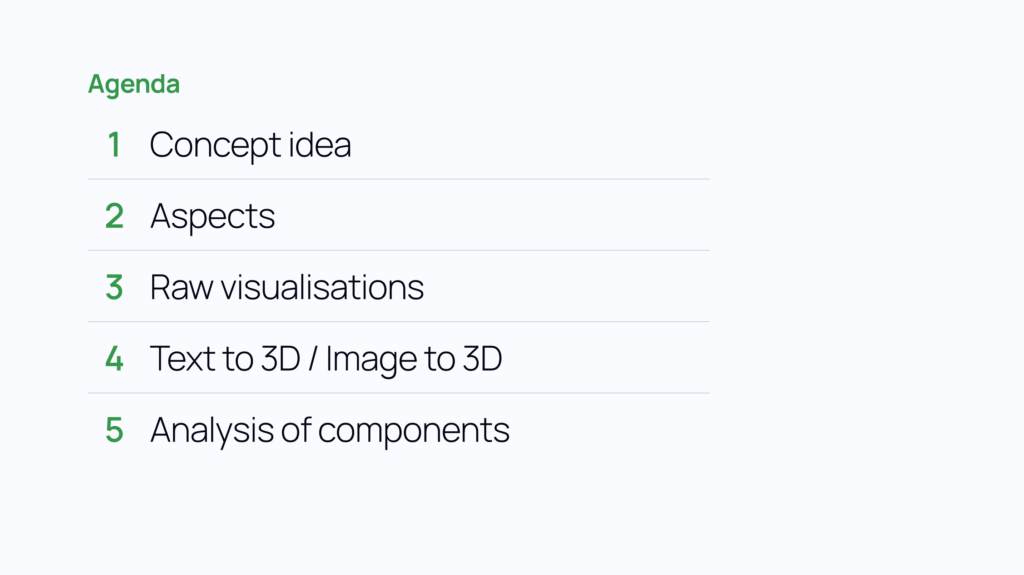Click the green number 4

pyautogui.click(x=114, y=358)
